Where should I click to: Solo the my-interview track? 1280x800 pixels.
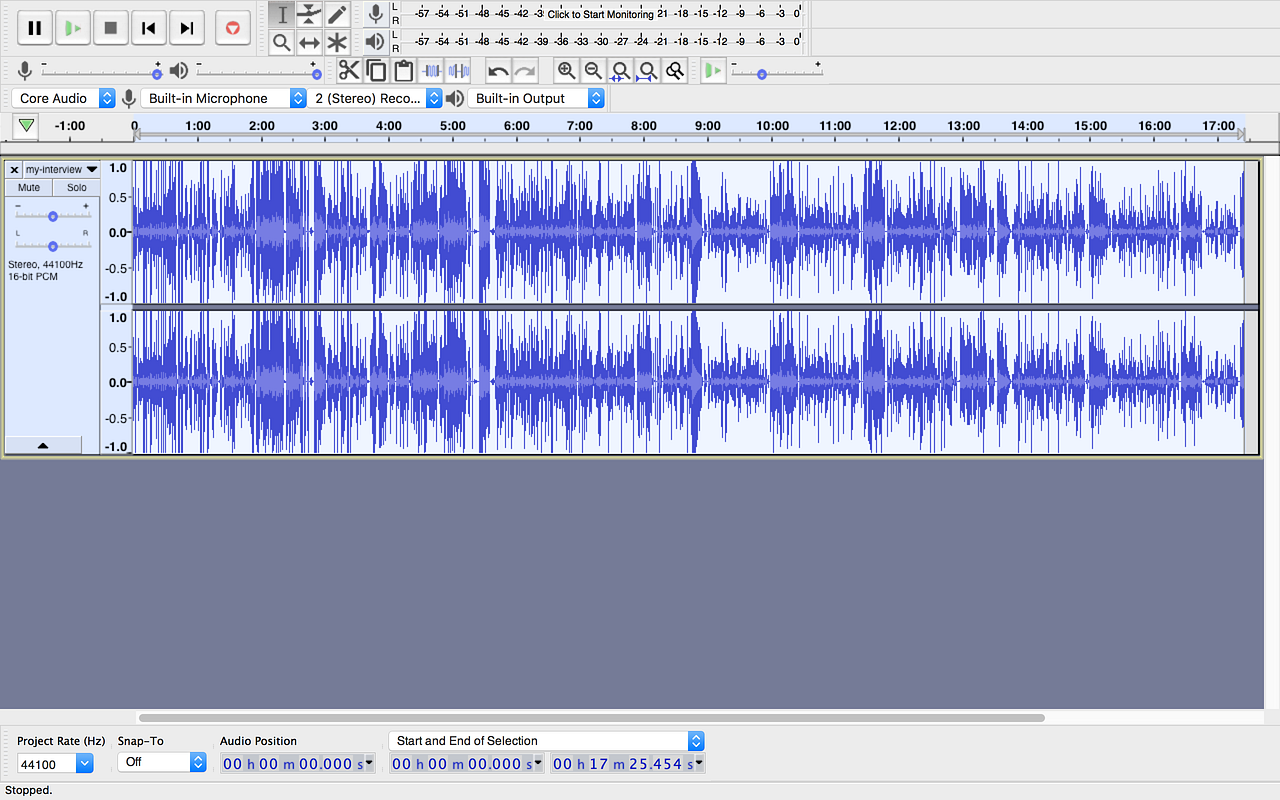coord(76,187)
